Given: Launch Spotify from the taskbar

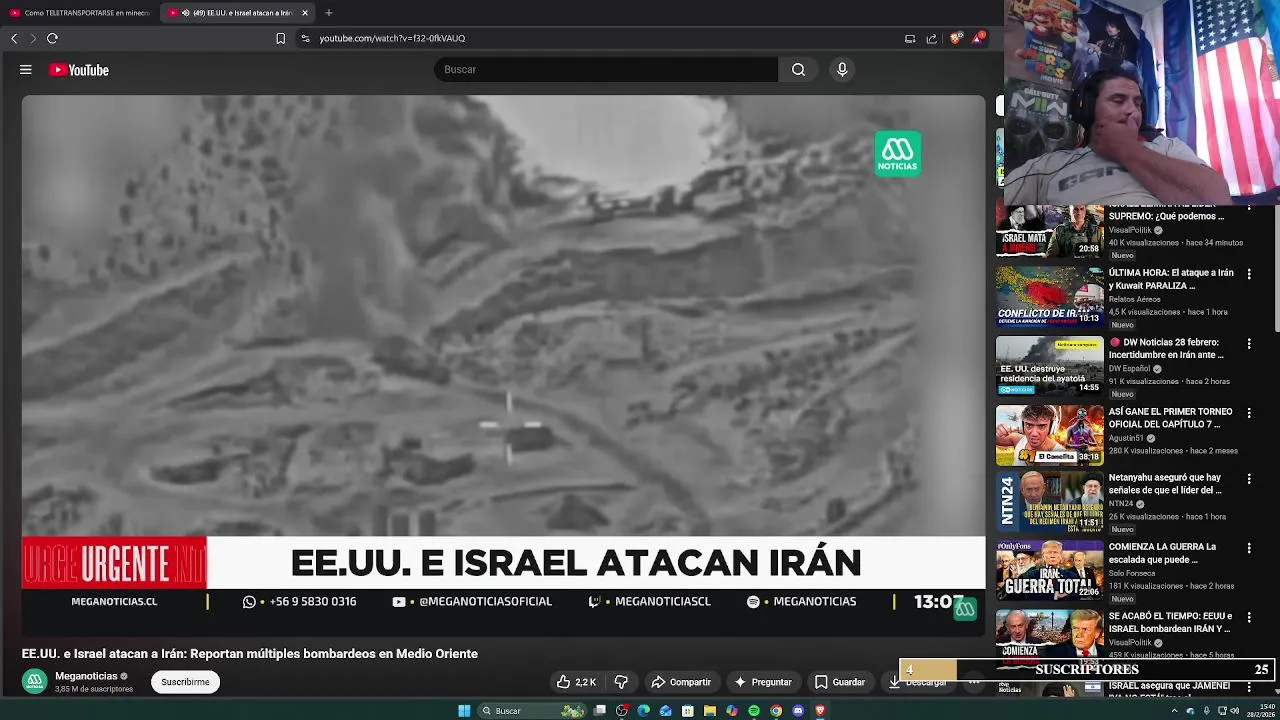Looking at the screenshot, I should [x=754, y=711].
